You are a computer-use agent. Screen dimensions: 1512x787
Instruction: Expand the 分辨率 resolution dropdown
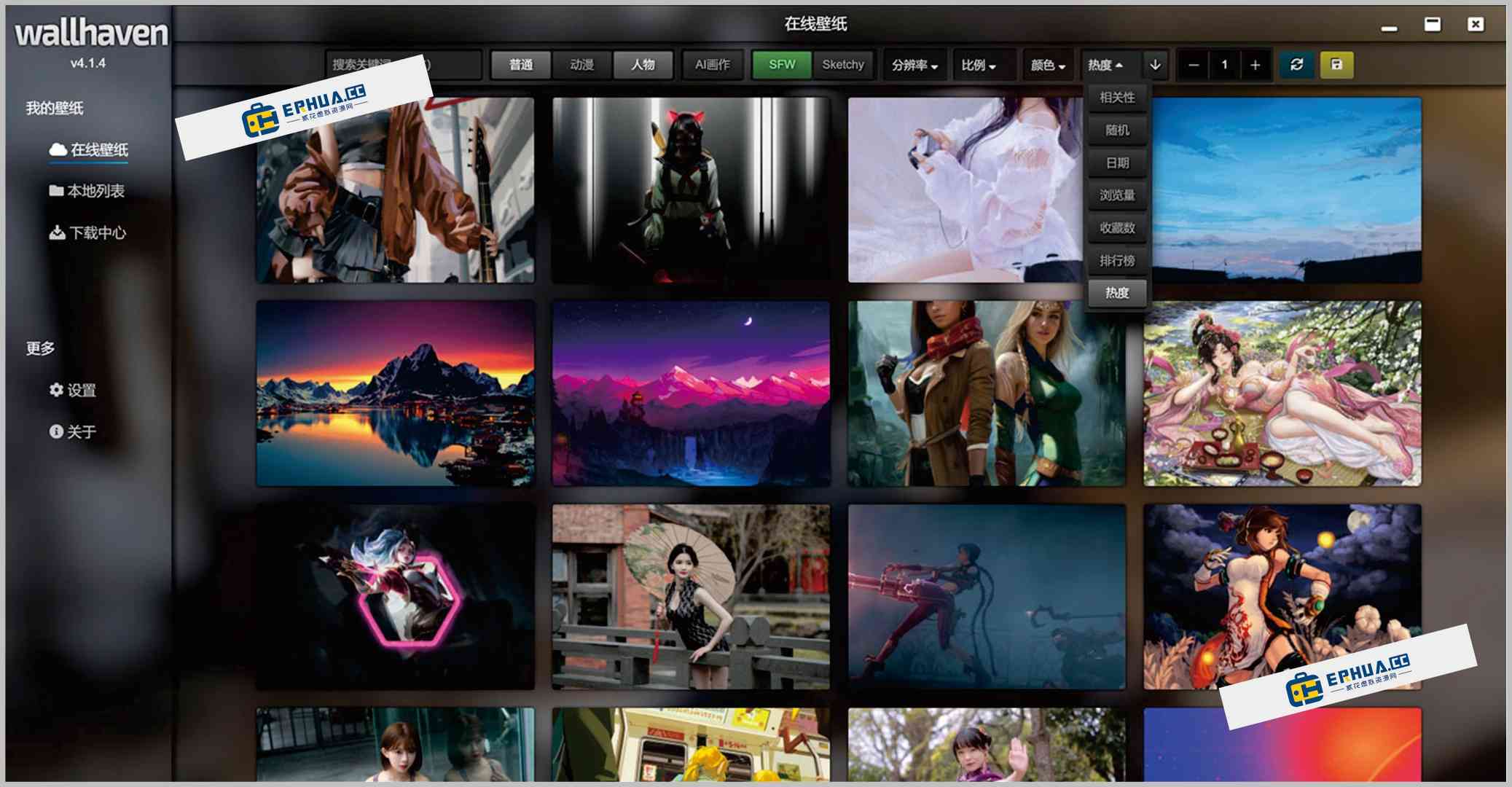tap(914, 65)
